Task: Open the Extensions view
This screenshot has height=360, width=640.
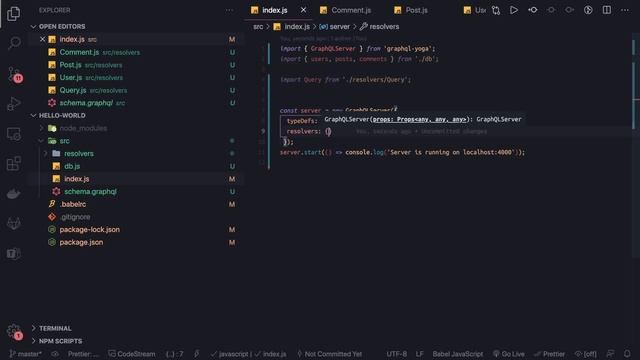Action: pyautogui.click(x=14, y=164)
